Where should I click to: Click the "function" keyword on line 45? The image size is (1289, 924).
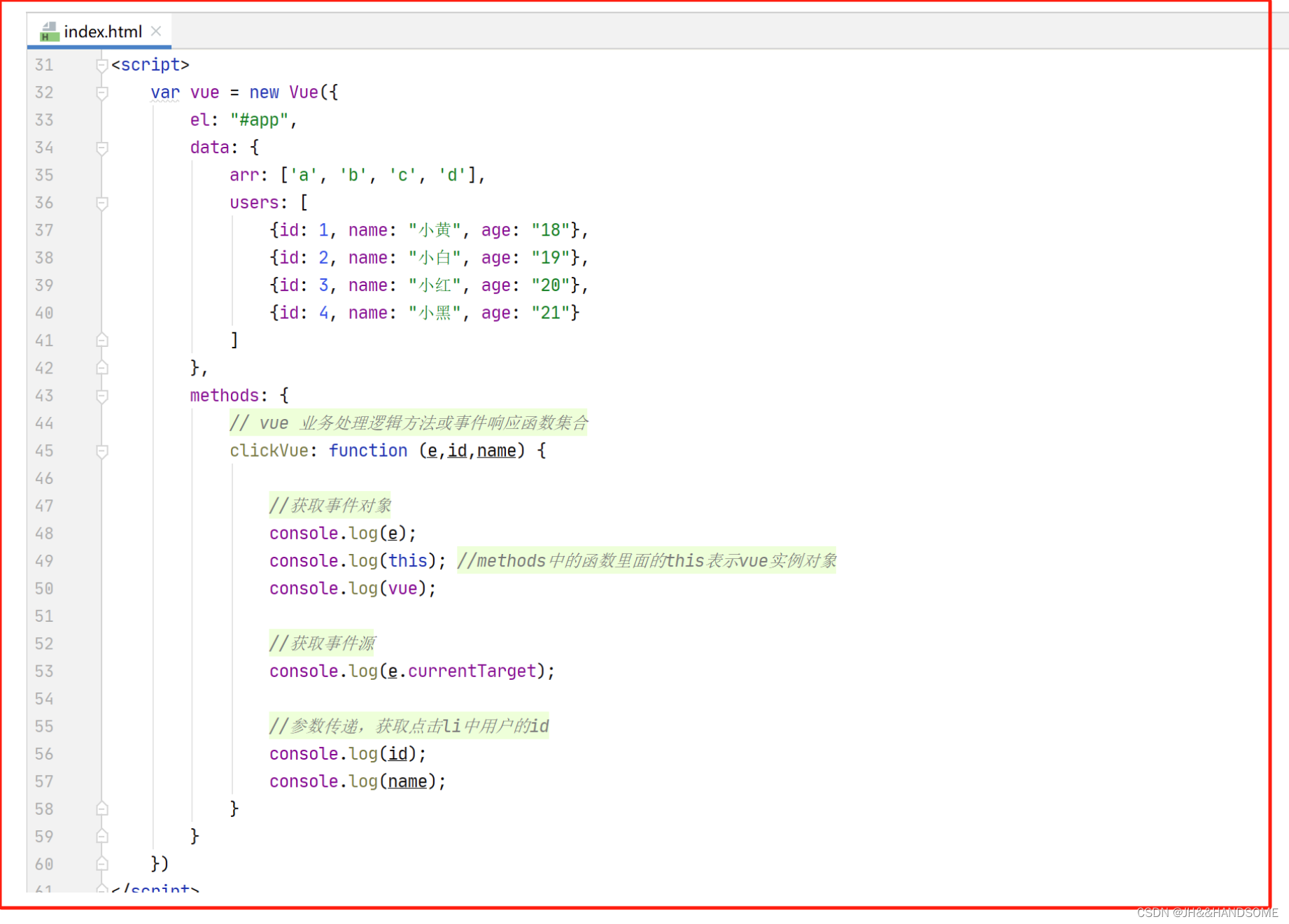[x=368, y=451]
